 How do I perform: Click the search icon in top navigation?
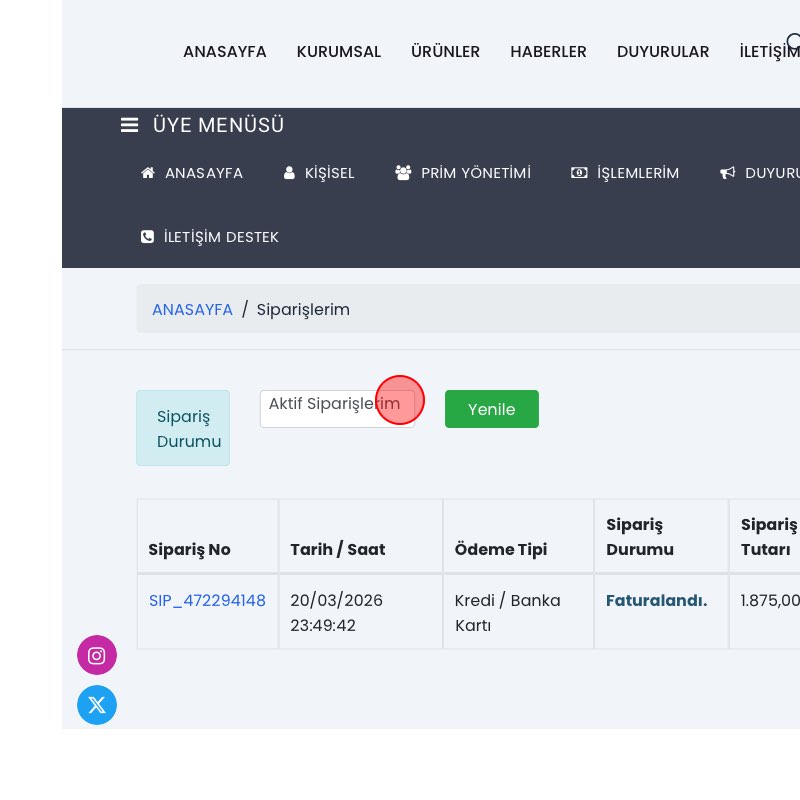(x=793, y=43)
